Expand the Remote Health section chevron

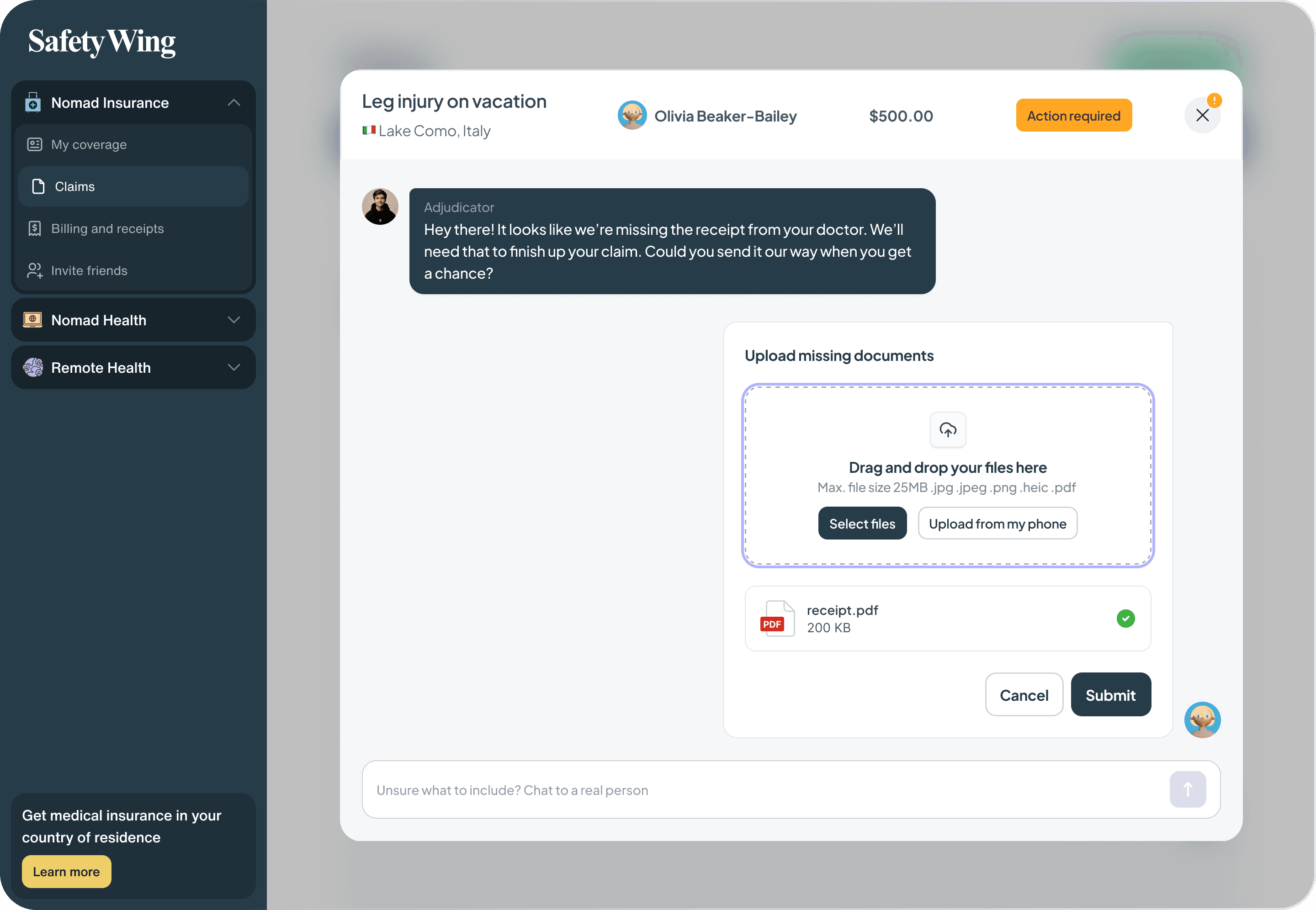[233, 367]
